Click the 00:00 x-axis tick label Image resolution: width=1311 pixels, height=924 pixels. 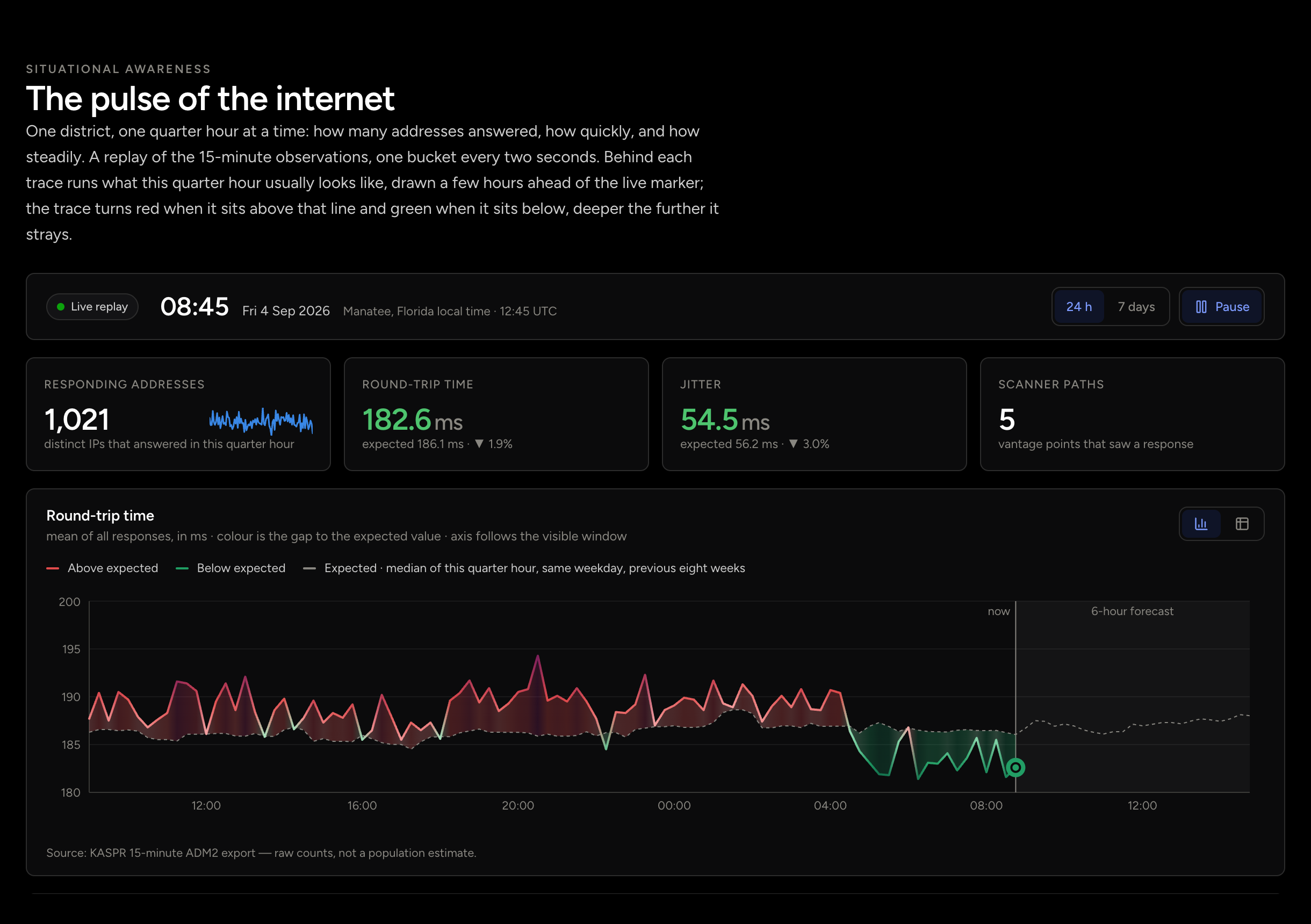click(x=674, y=805)
